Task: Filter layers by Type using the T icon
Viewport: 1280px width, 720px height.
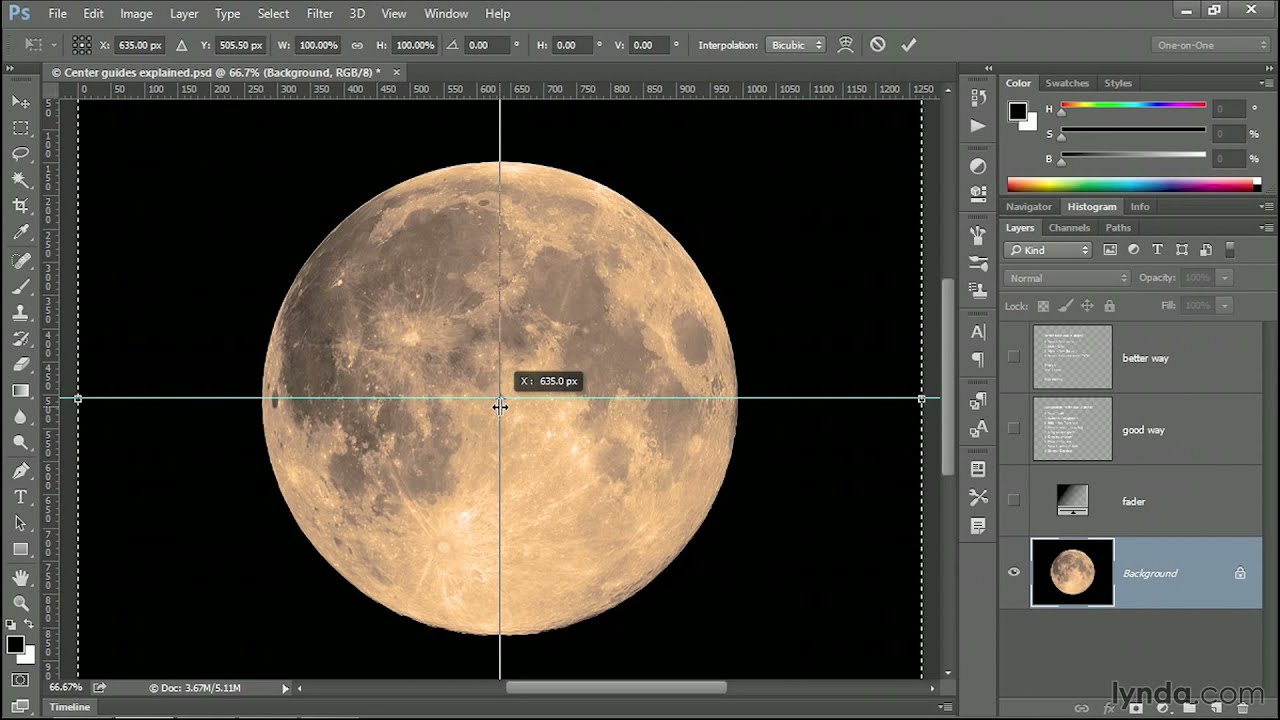Action: point(1157,249)
